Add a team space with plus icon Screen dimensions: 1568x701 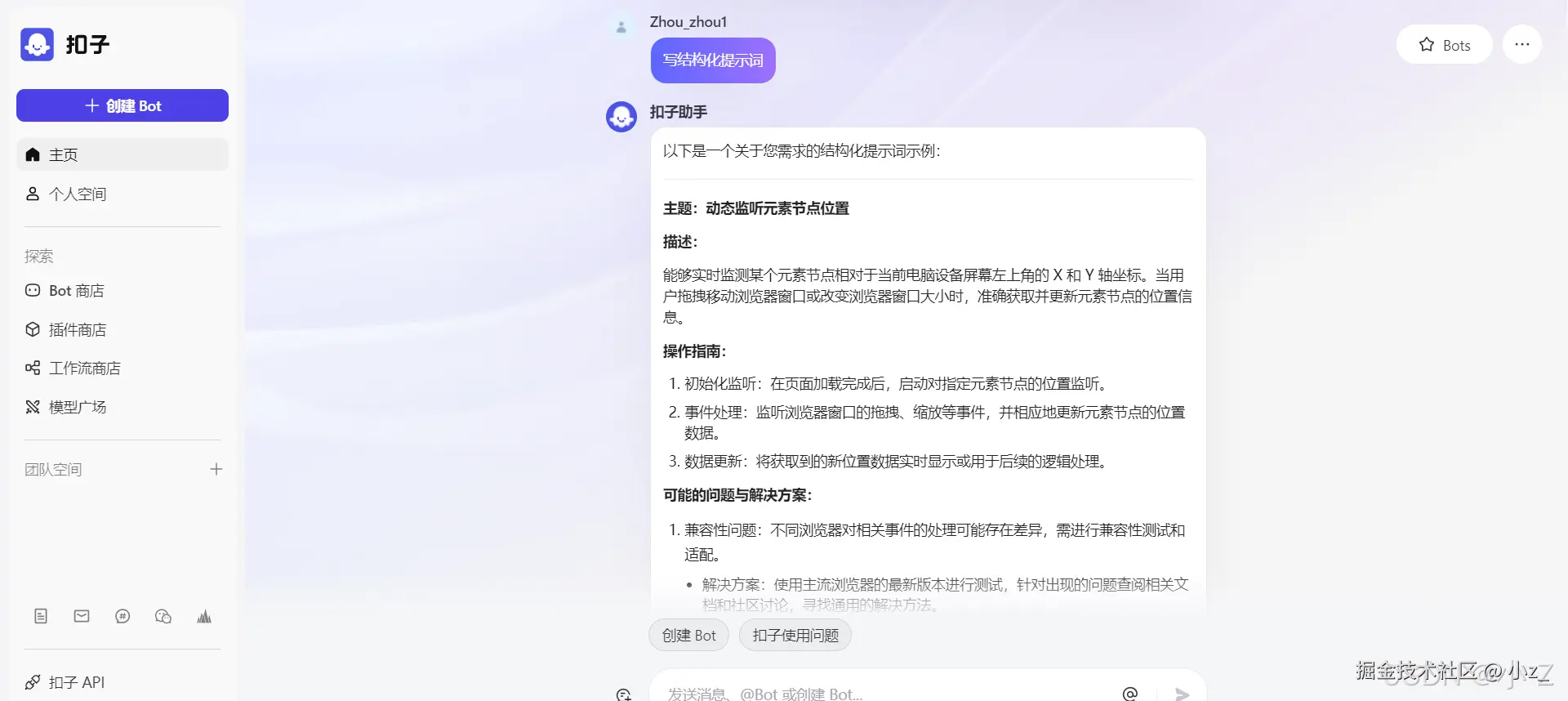216,469
